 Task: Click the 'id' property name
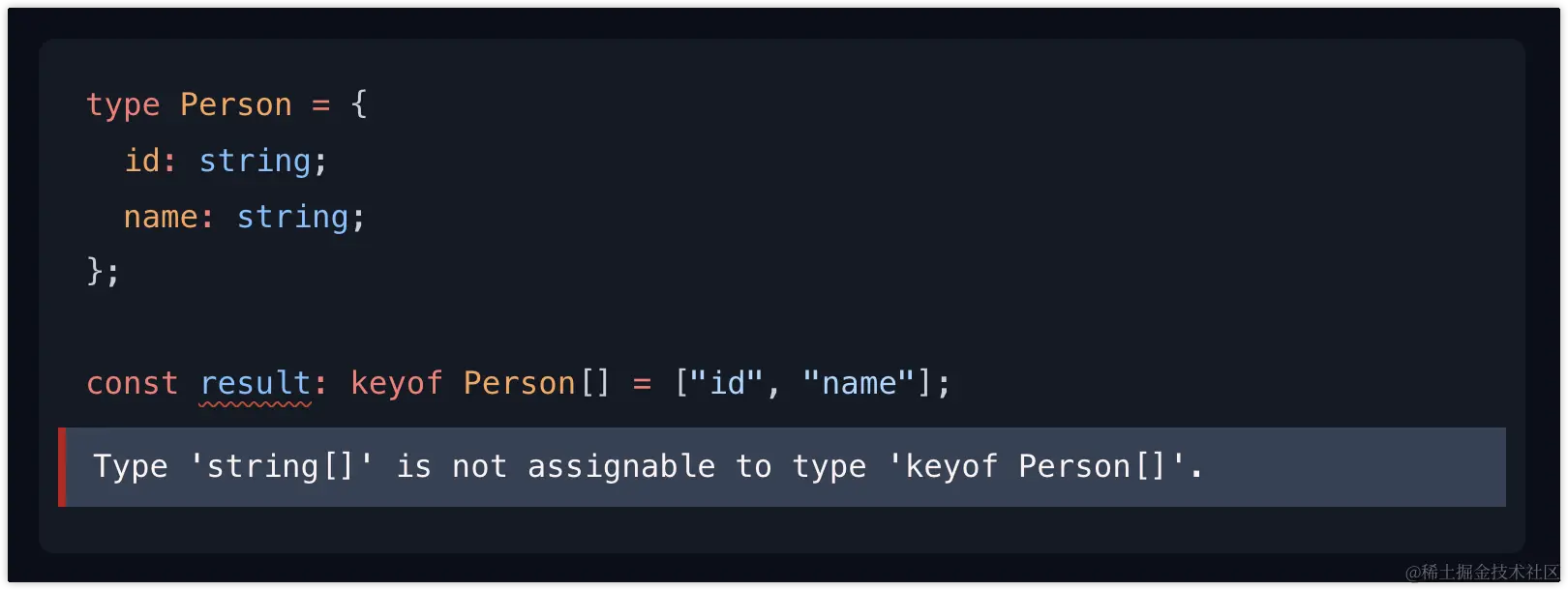coord(141,161)
